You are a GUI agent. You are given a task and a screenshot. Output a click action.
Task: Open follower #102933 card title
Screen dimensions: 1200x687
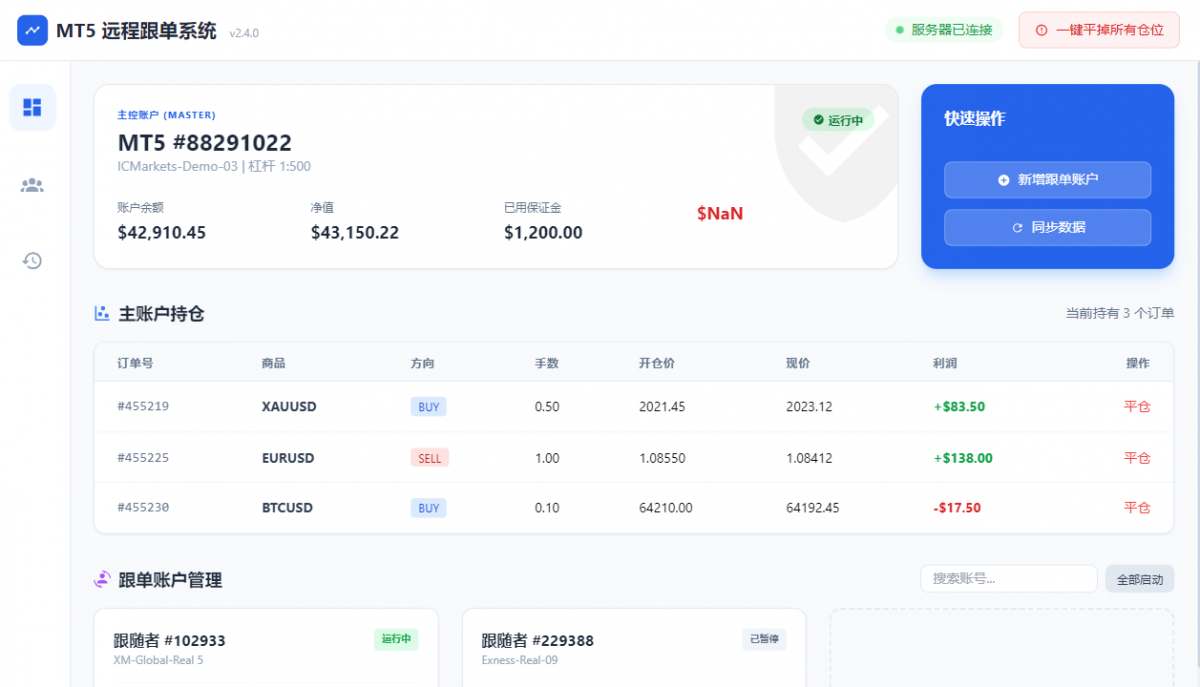coord(170,640)
